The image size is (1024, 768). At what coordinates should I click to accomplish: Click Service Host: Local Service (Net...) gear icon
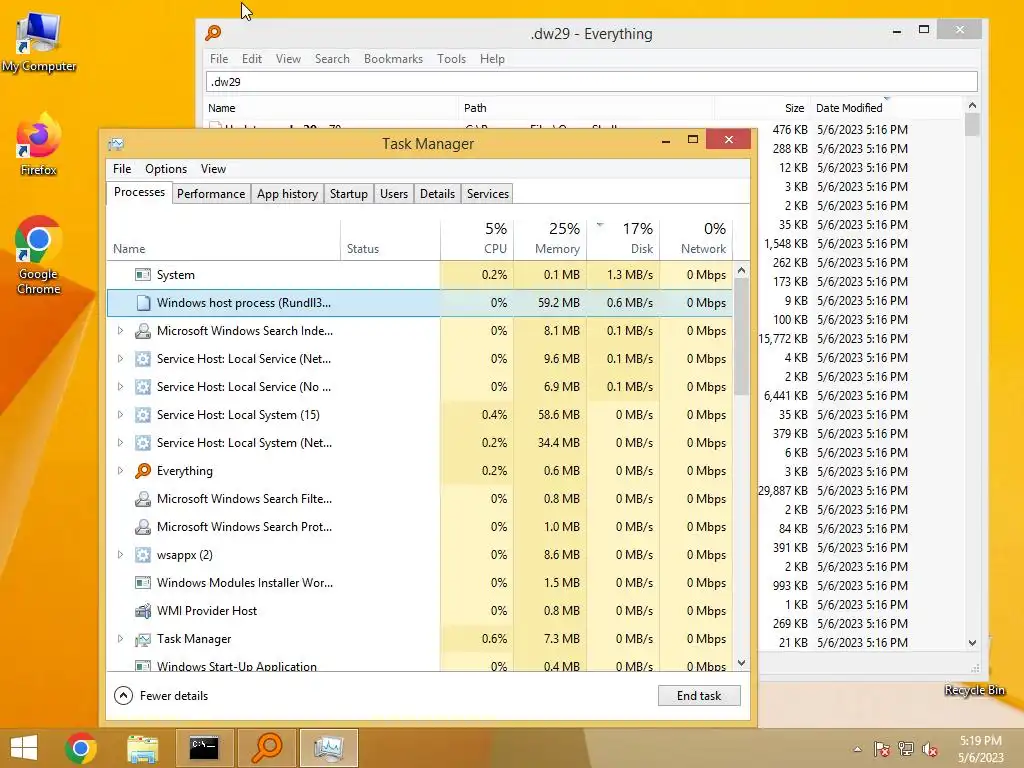click(142, 359)
